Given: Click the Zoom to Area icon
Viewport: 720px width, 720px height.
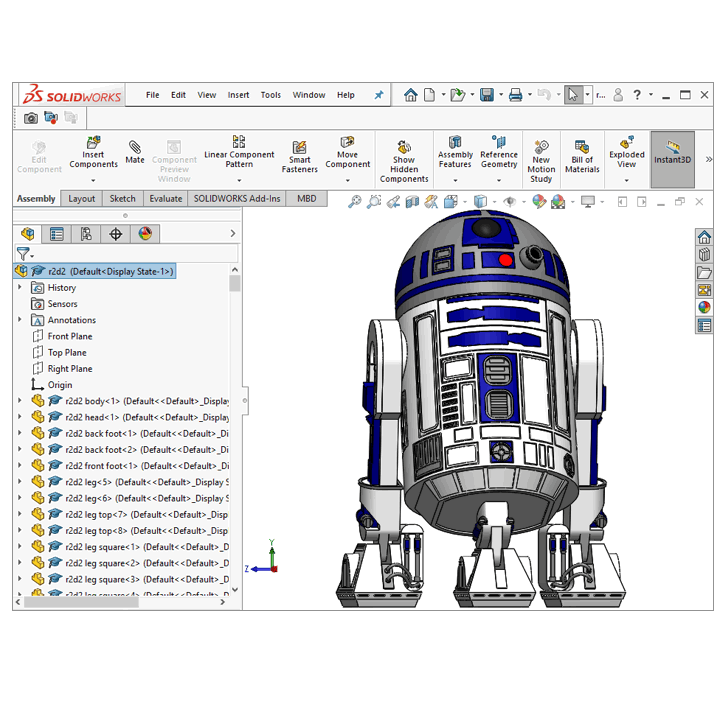Looking at the screenshot, I should pos(374,202).
